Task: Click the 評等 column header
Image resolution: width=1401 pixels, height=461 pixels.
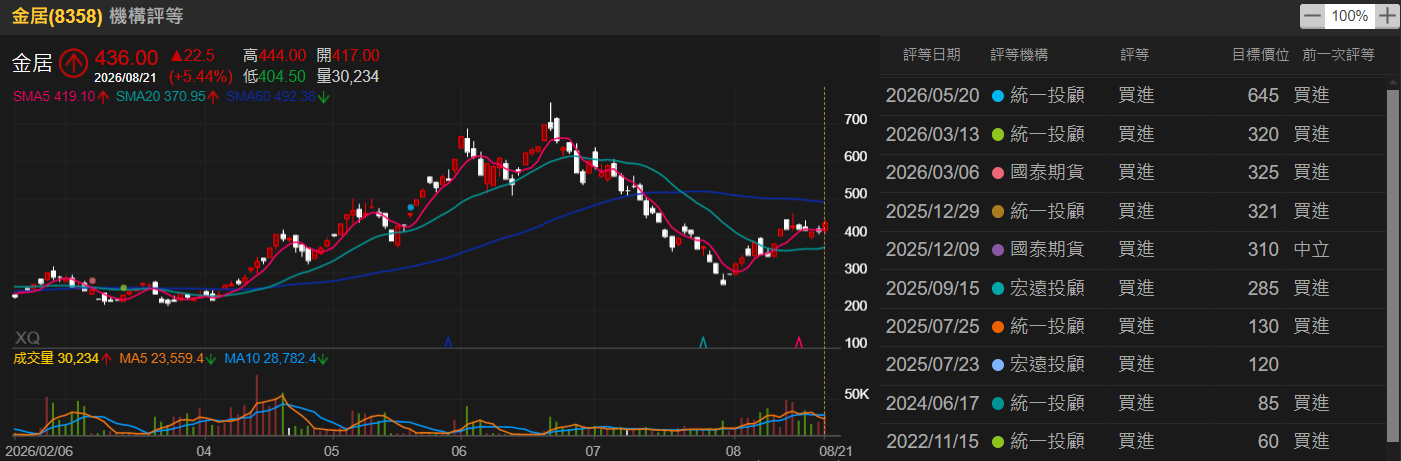Action: coord(1134,54)
